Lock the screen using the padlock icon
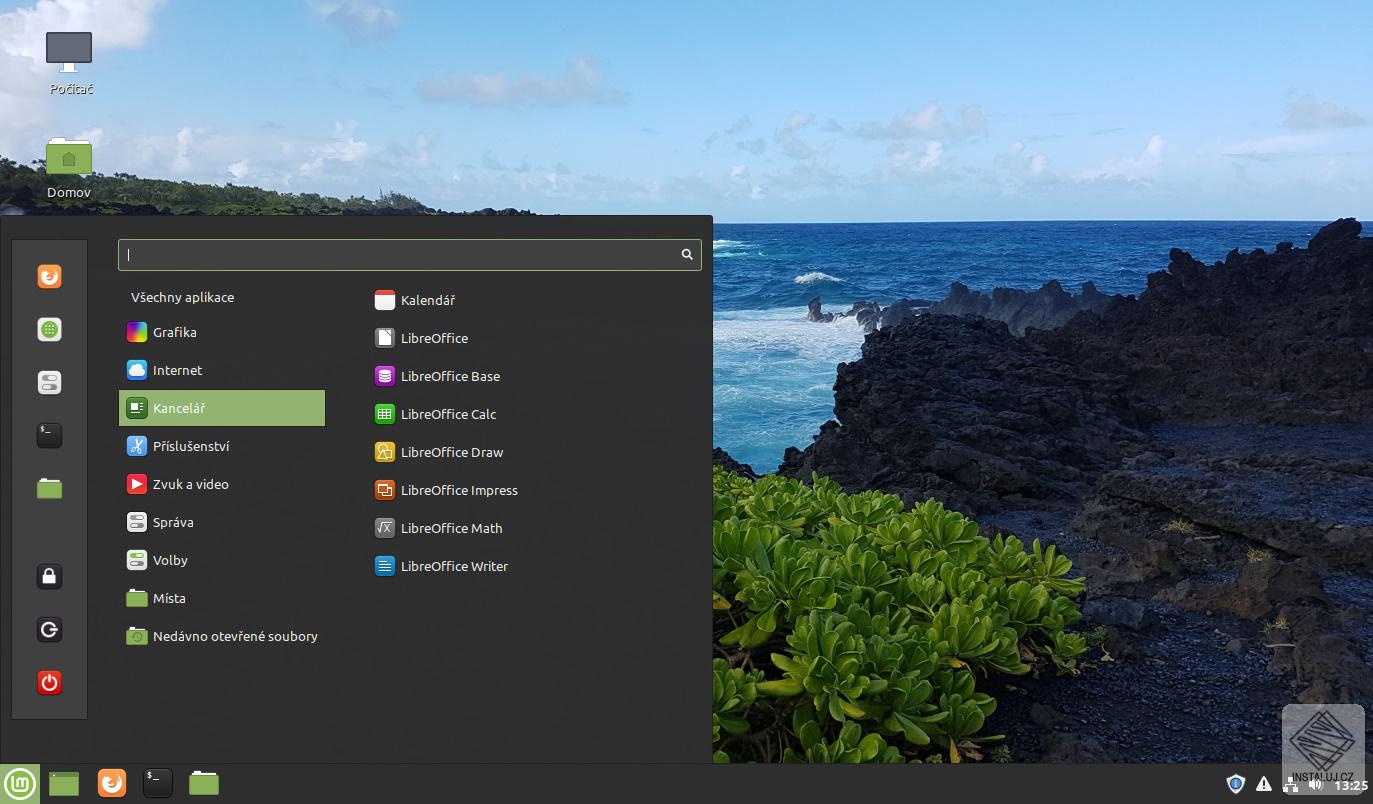This screenshot has width=1373, height=804. [x=49, y=576]
